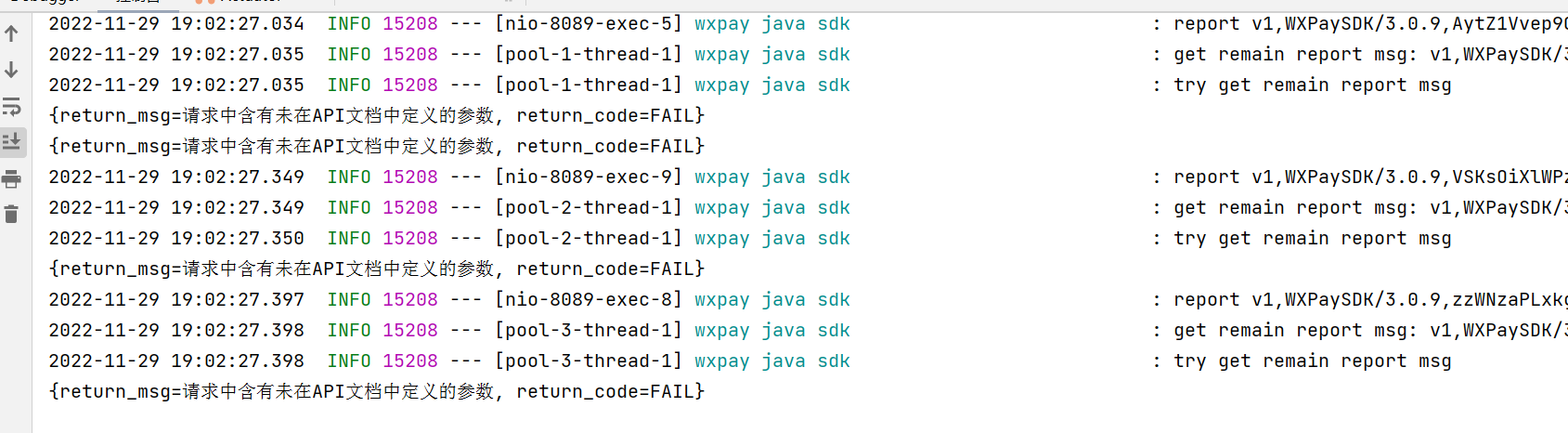Click the Down the Stack Trace arrow
This screenshot has height=433, width=1568.
[11, 70]
